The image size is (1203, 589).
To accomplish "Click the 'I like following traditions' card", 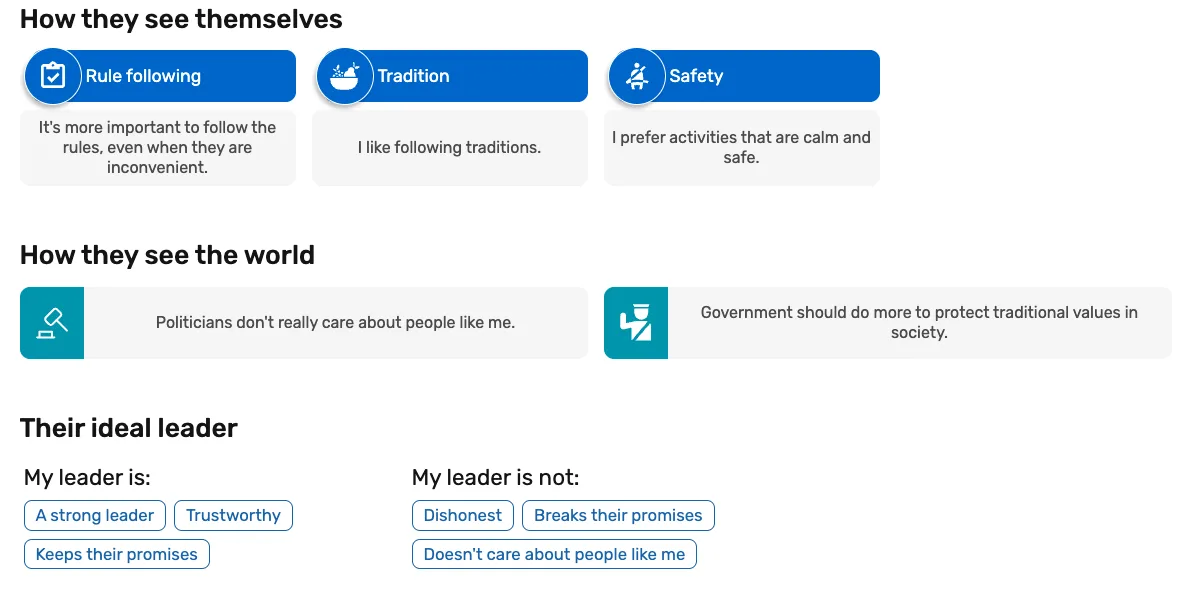I will (x=449, y=148).
